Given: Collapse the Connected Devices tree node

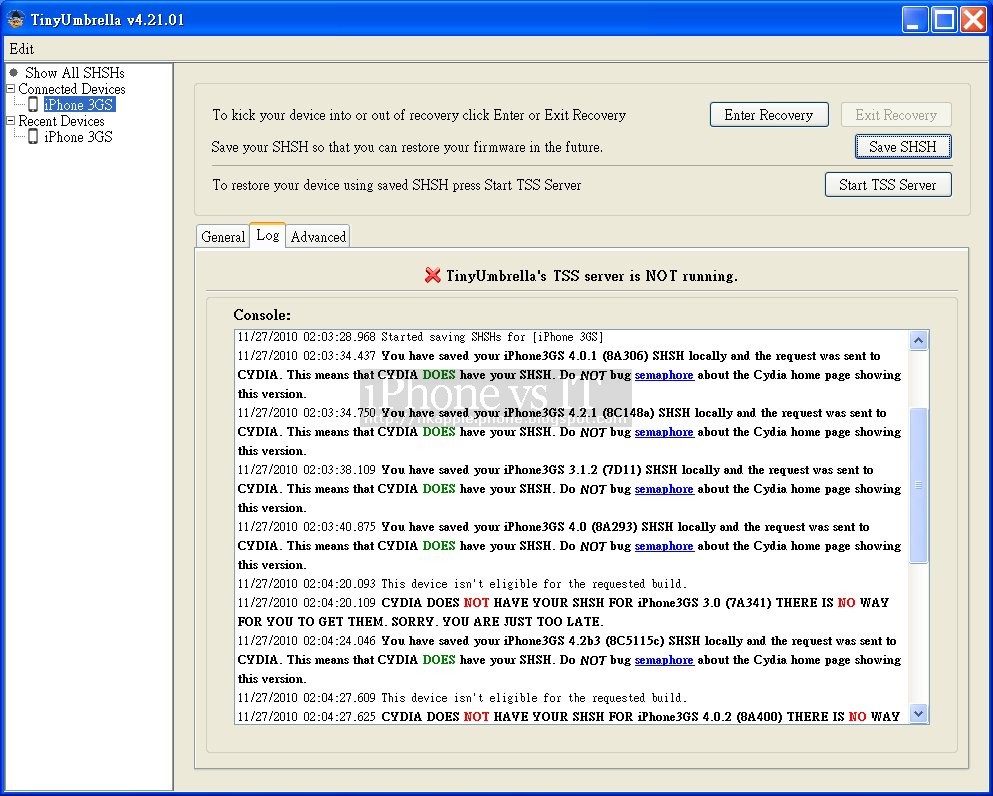Looking at the screenshot, I should [x=10, y=89].
